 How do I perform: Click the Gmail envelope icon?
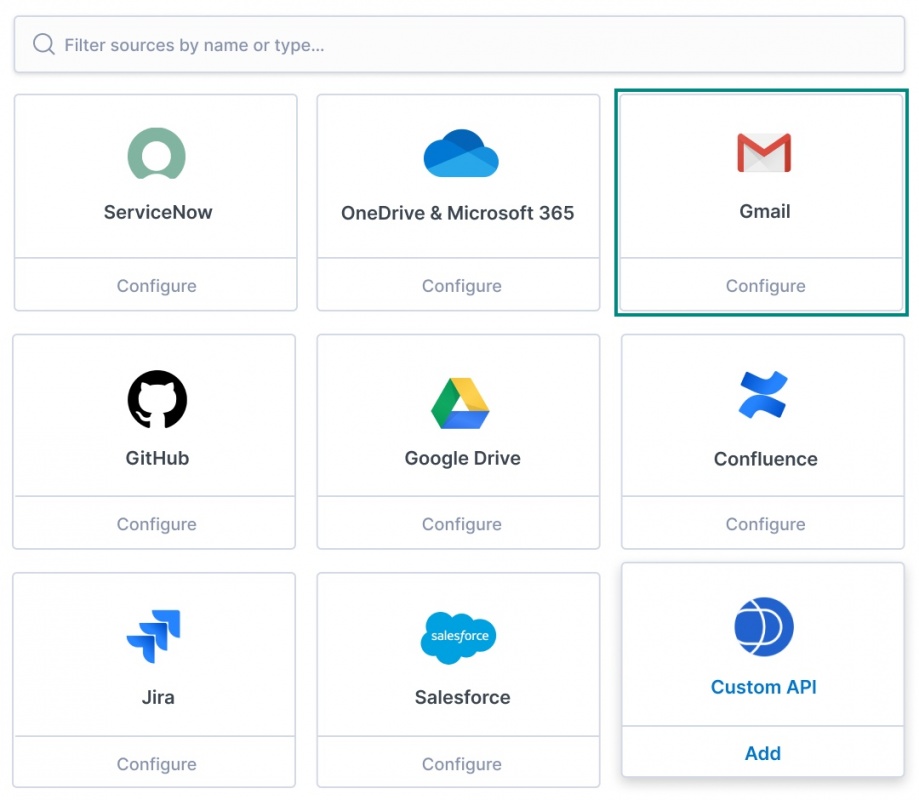coord(764,153)
